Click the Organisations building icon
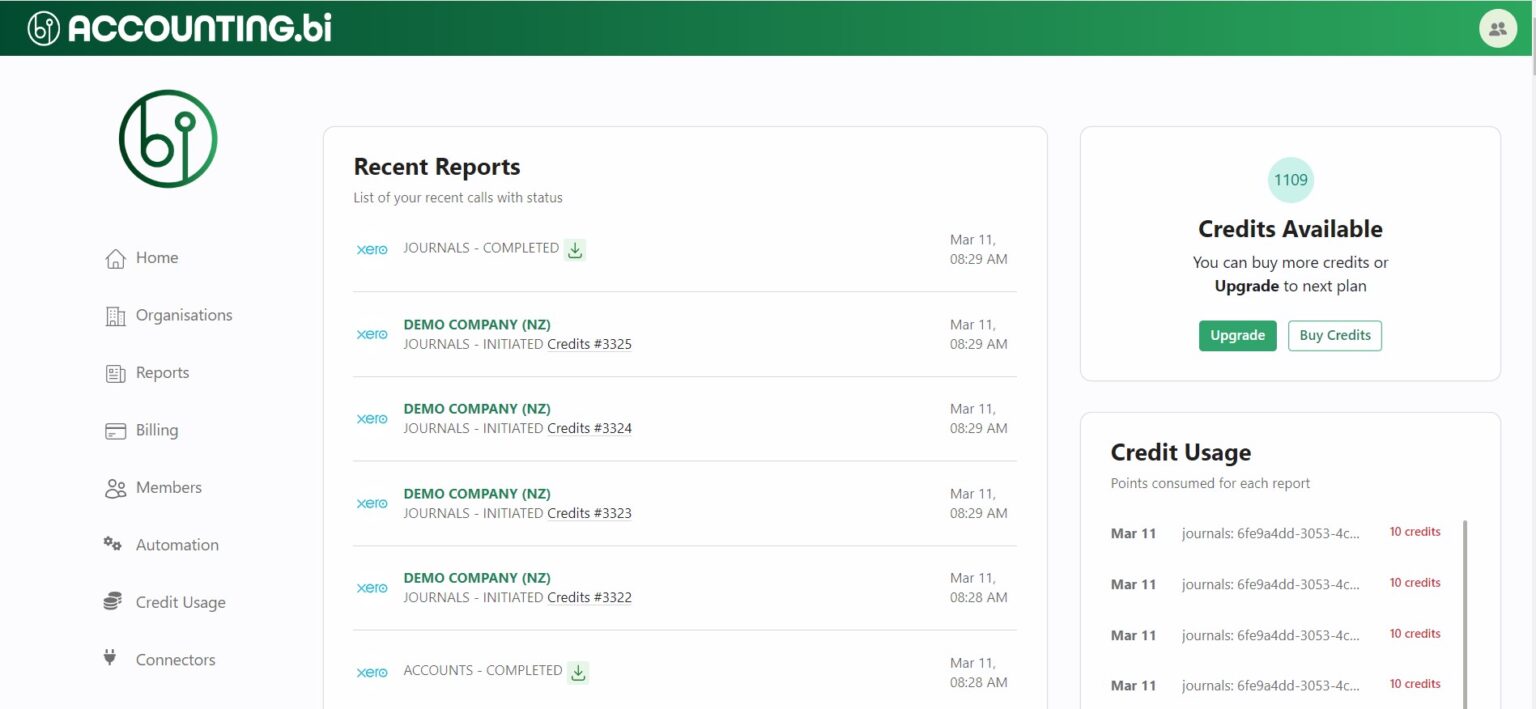 coord(115,315)
